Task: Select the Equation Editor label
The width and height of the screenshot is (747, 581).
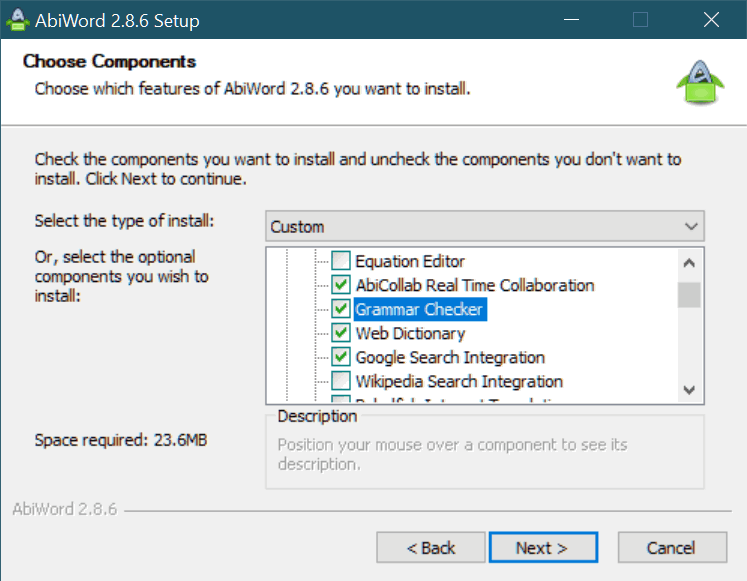Action: [410, 261]
